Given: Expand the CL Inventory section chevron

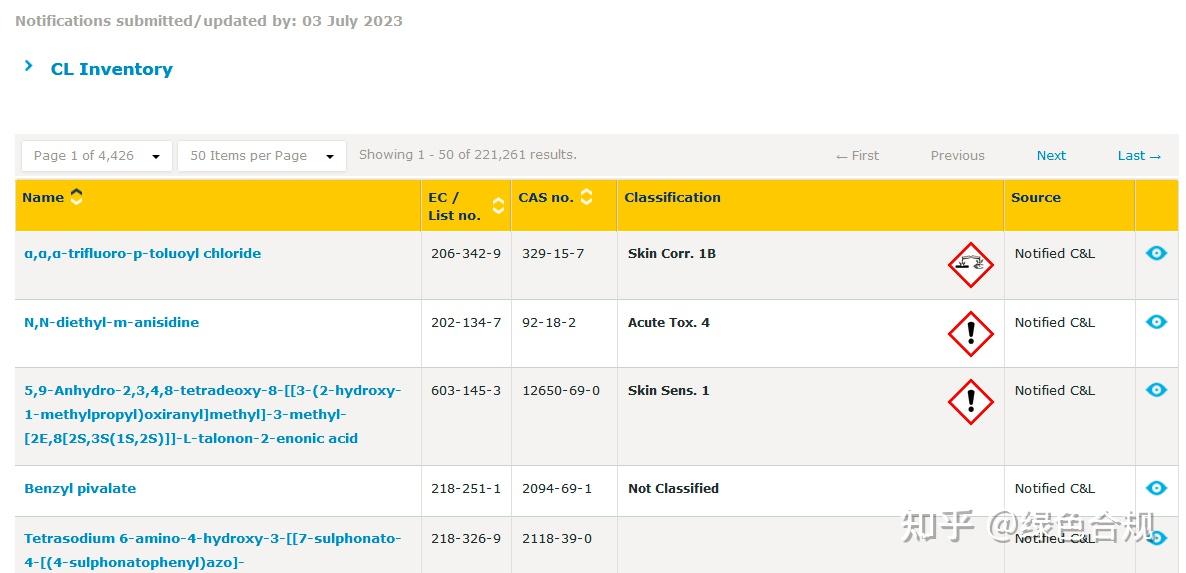Looking at the screenshot, I should [x=29, y=66].
